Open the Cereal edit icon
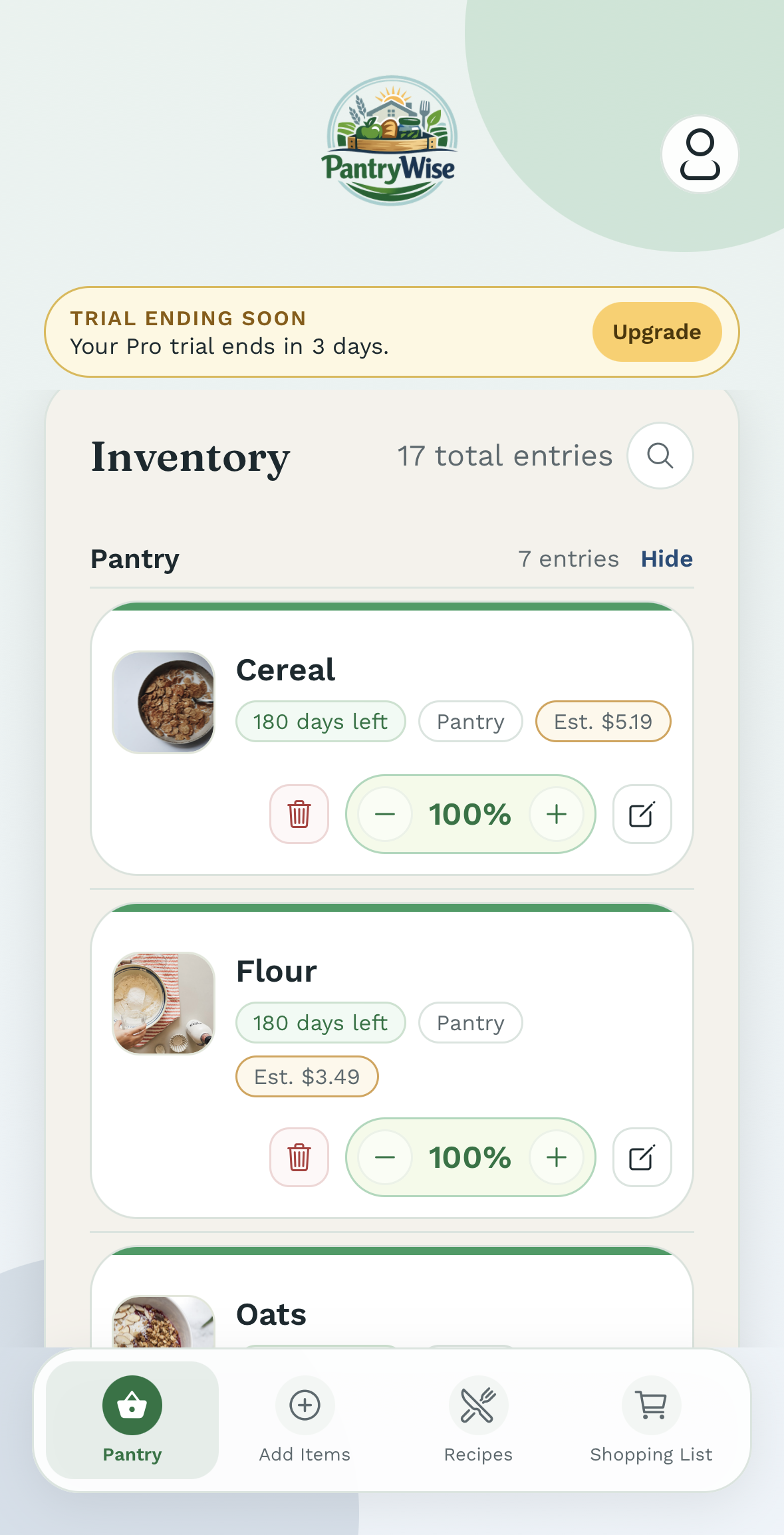This screenshot has width=784, height=1535. coord(642,813)
